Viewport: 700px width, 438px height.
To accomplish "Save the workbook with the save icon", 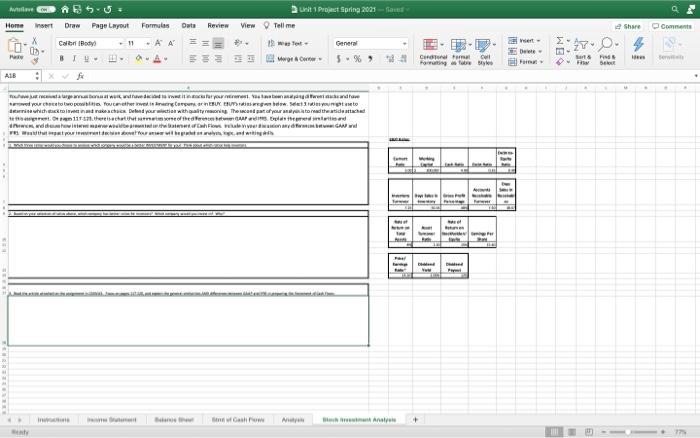I will tap(77, 9).
